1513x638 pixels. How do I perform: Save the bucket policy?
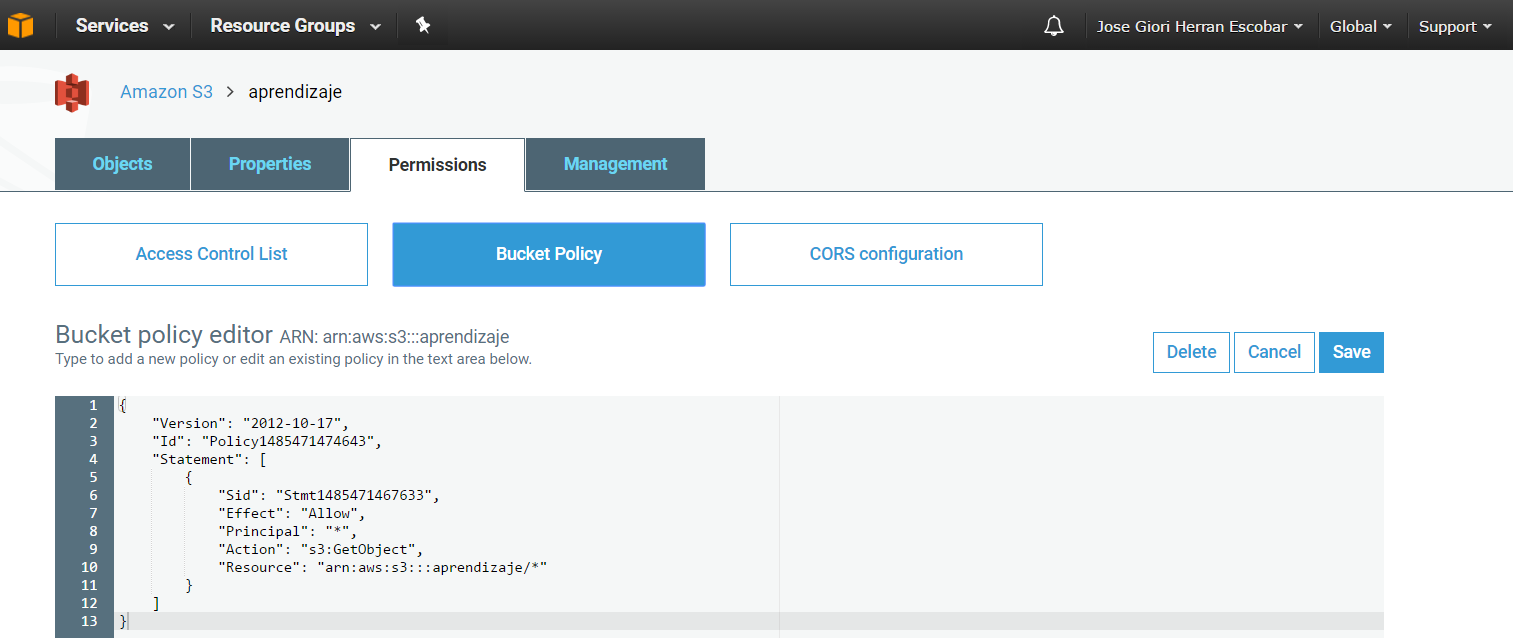(x=1351, y=352)
